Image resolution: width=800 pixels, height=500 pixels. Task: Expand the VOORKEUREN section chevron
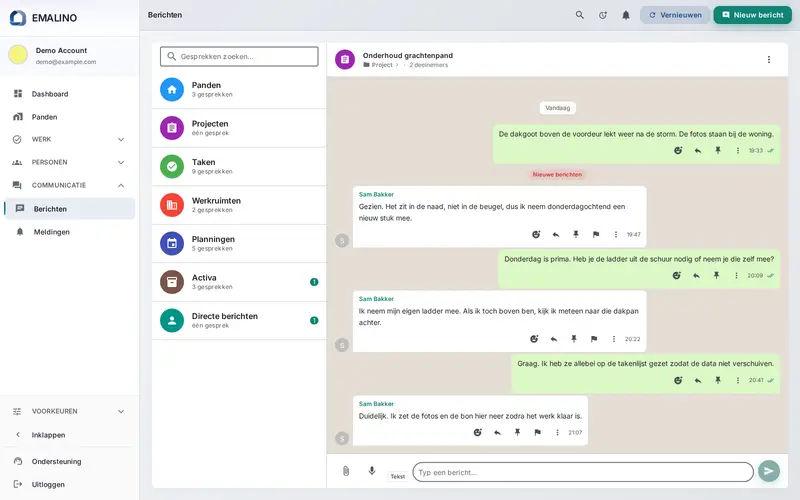[x=121, y=411]
